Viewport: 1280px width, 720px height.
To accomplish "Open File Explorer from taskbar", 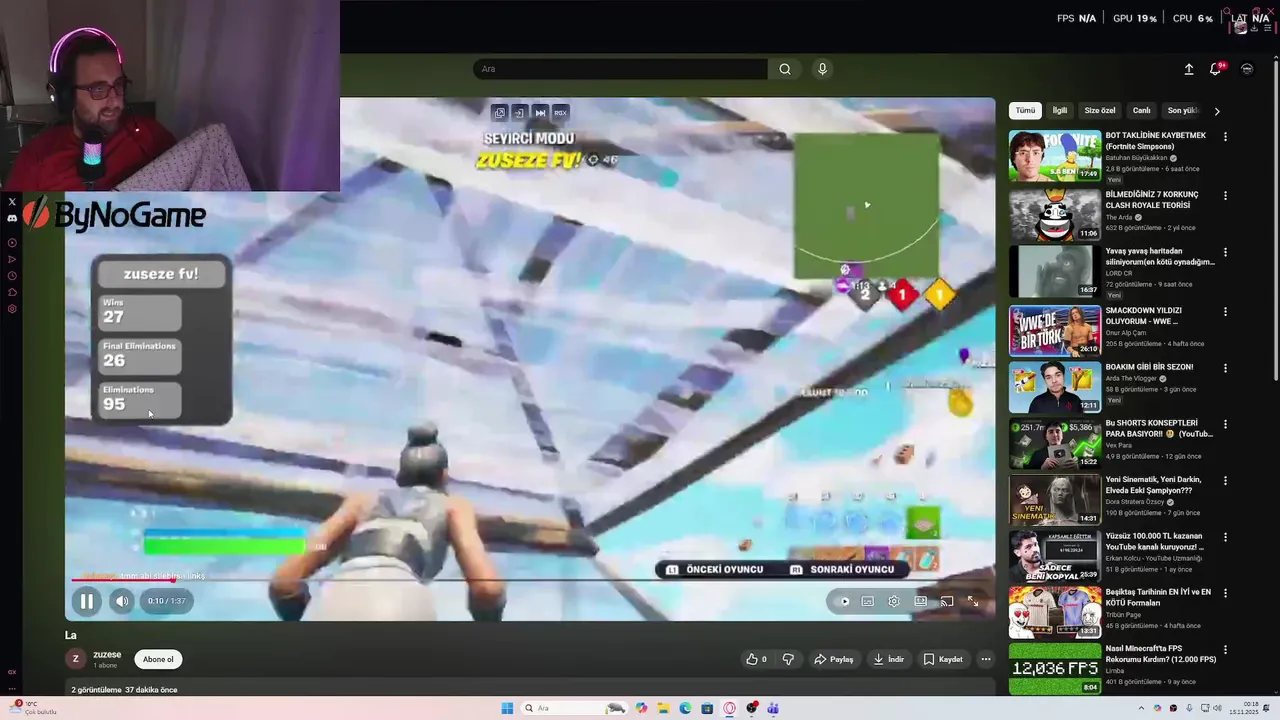I will (663, 708).
